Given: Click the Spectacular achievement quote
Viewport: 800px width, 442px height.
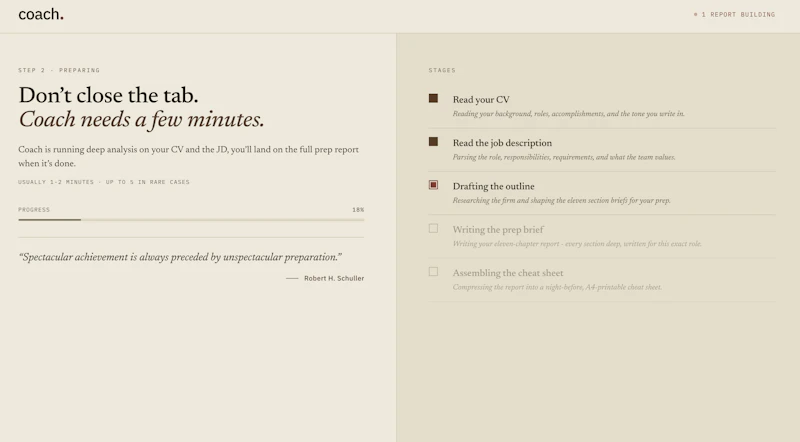Looking at the screenshot, I should click(180, 257).
